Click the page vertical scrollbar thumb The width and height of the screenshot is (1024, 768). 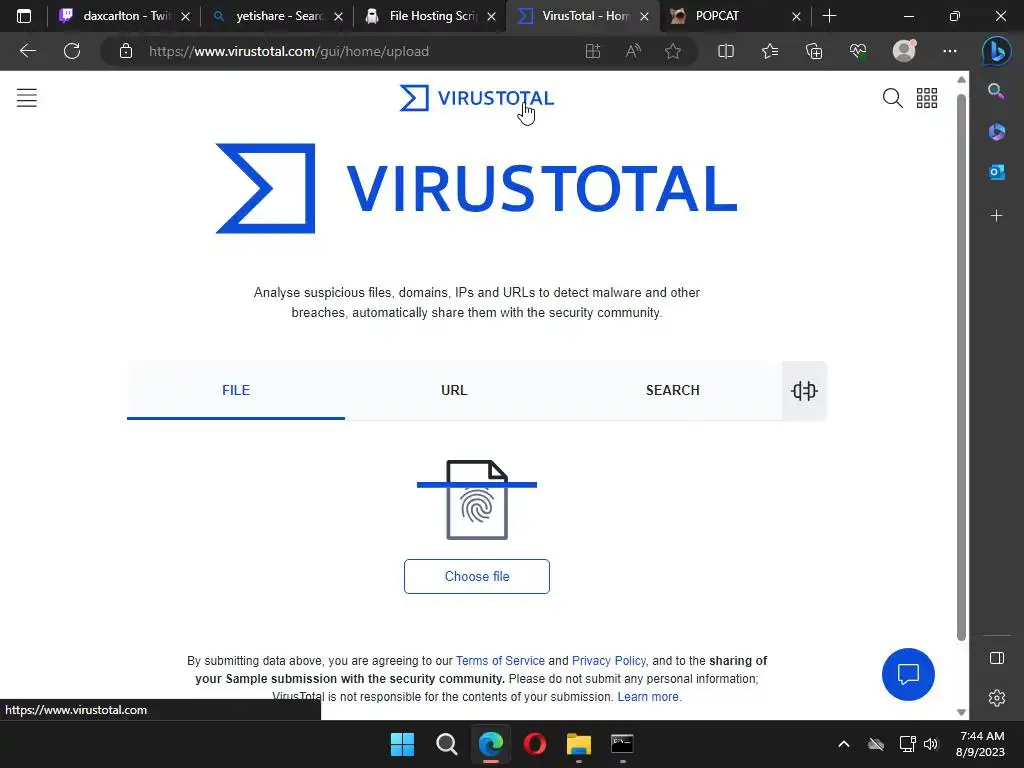click(961, 367)
